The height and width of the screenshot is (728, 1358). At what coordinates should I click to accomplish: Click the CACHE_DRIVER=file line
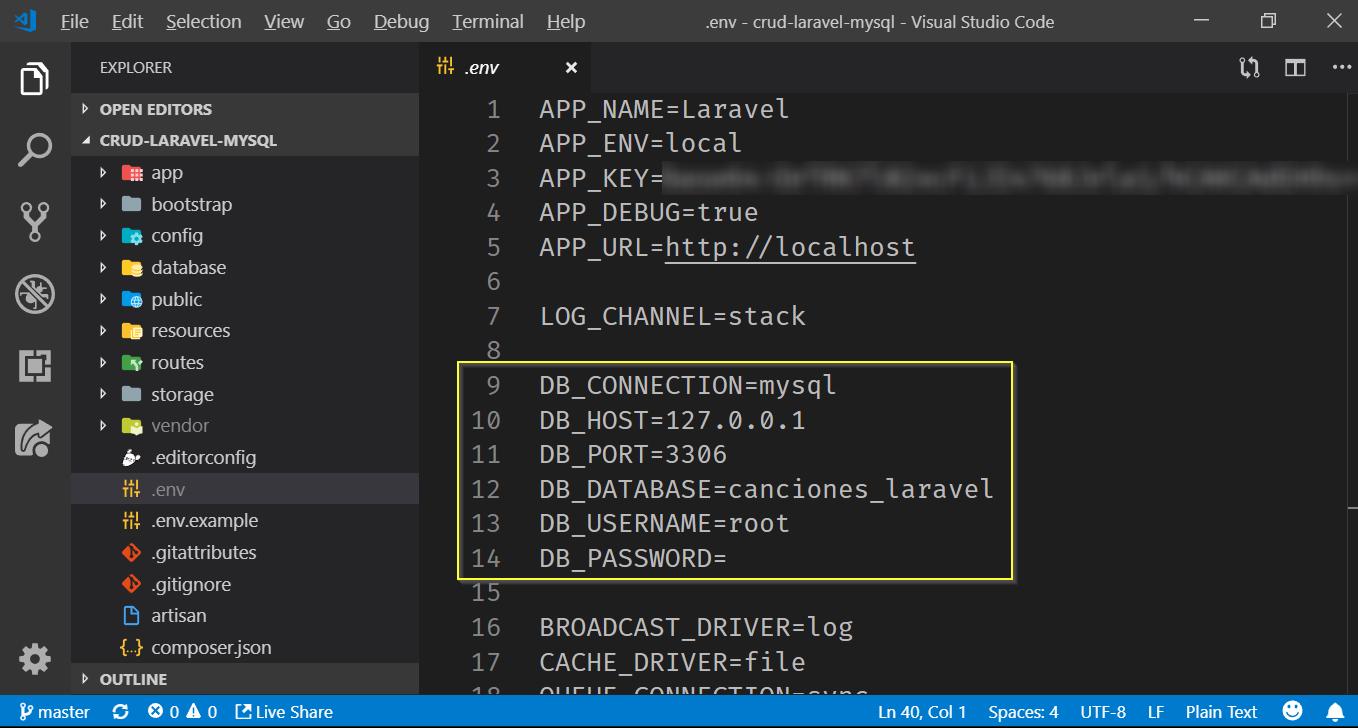point(672,662)
